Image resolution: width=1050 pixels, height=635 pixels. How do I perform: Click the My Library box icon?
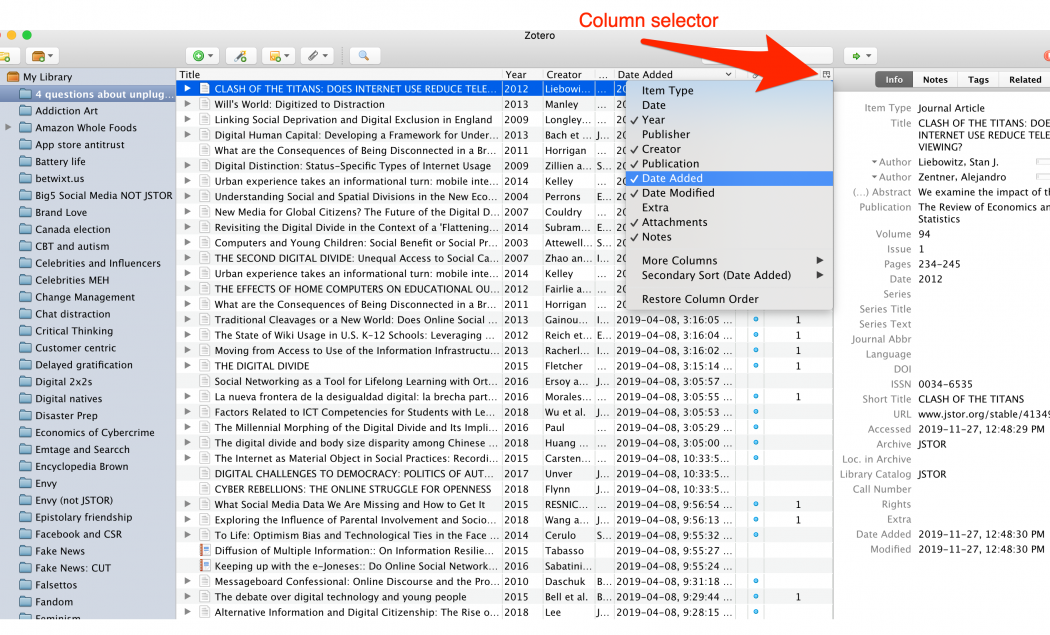13,77
